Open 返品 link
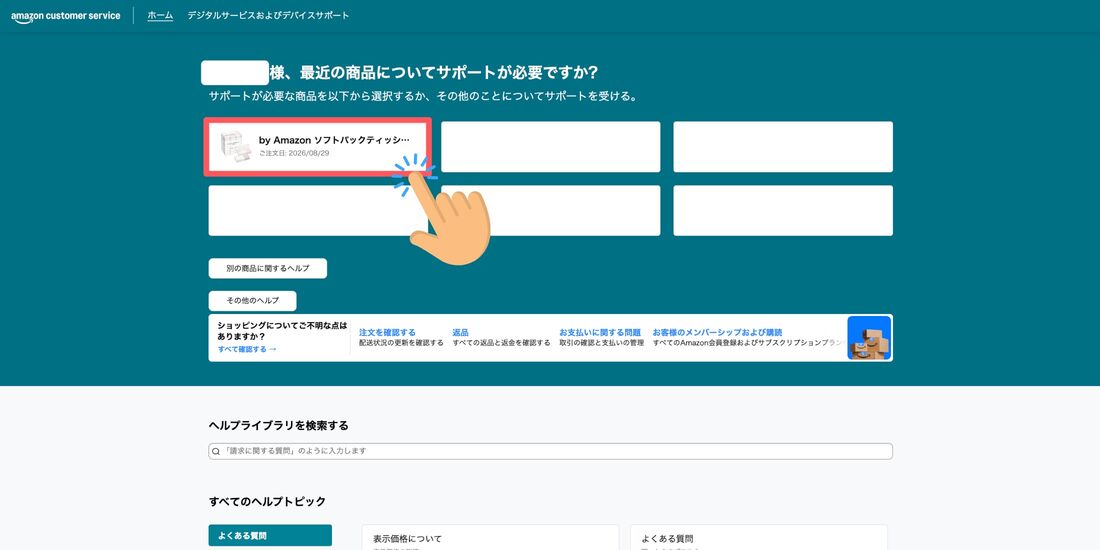This screenshot has height=550, width=1100. pyautogui.click(x=460, y=333)
